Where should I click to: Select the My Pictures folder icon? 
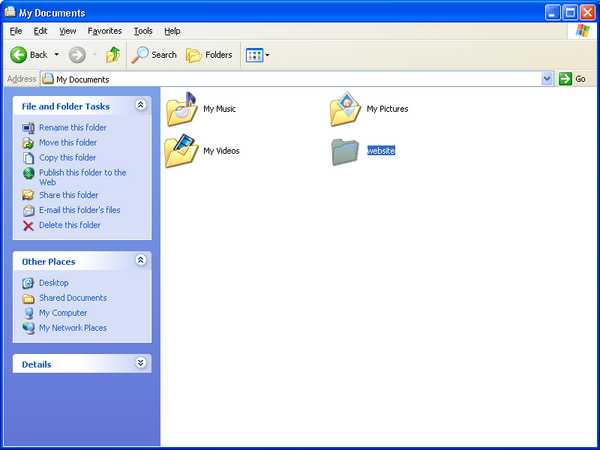pyautogui.click(x=345, y=109)
